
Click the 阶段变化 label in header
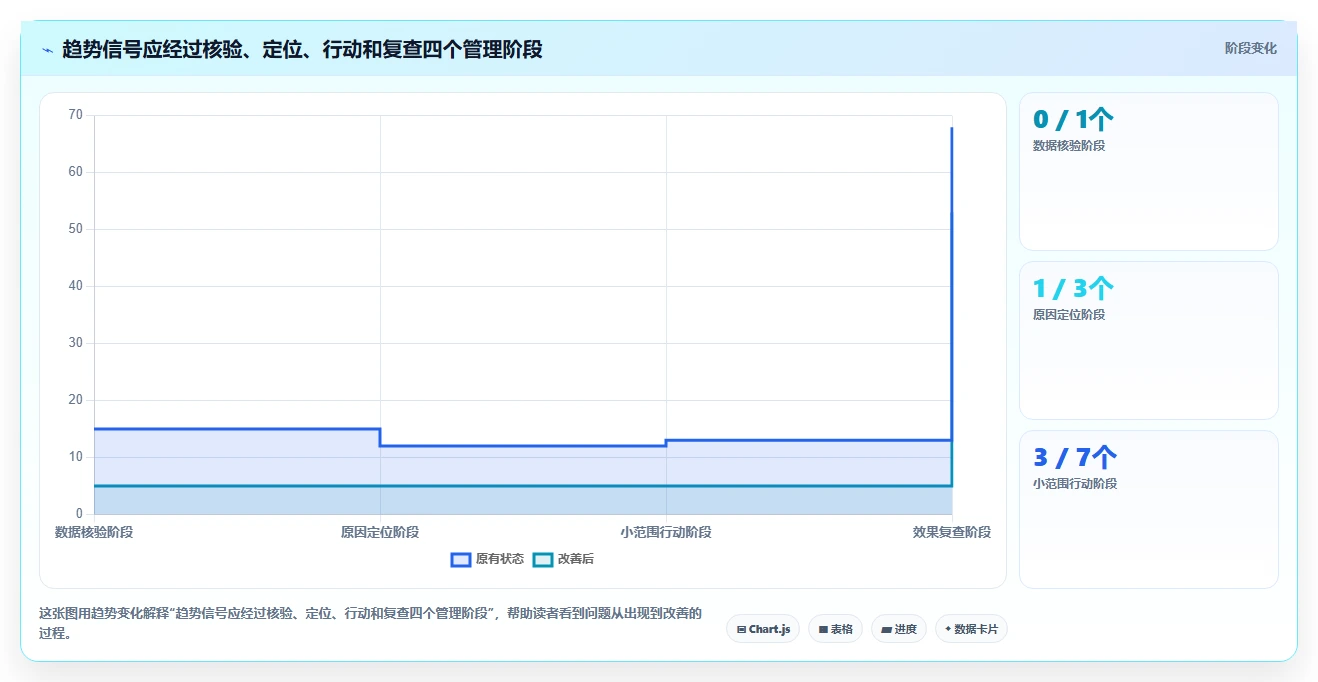click(x=1250, y=48)
